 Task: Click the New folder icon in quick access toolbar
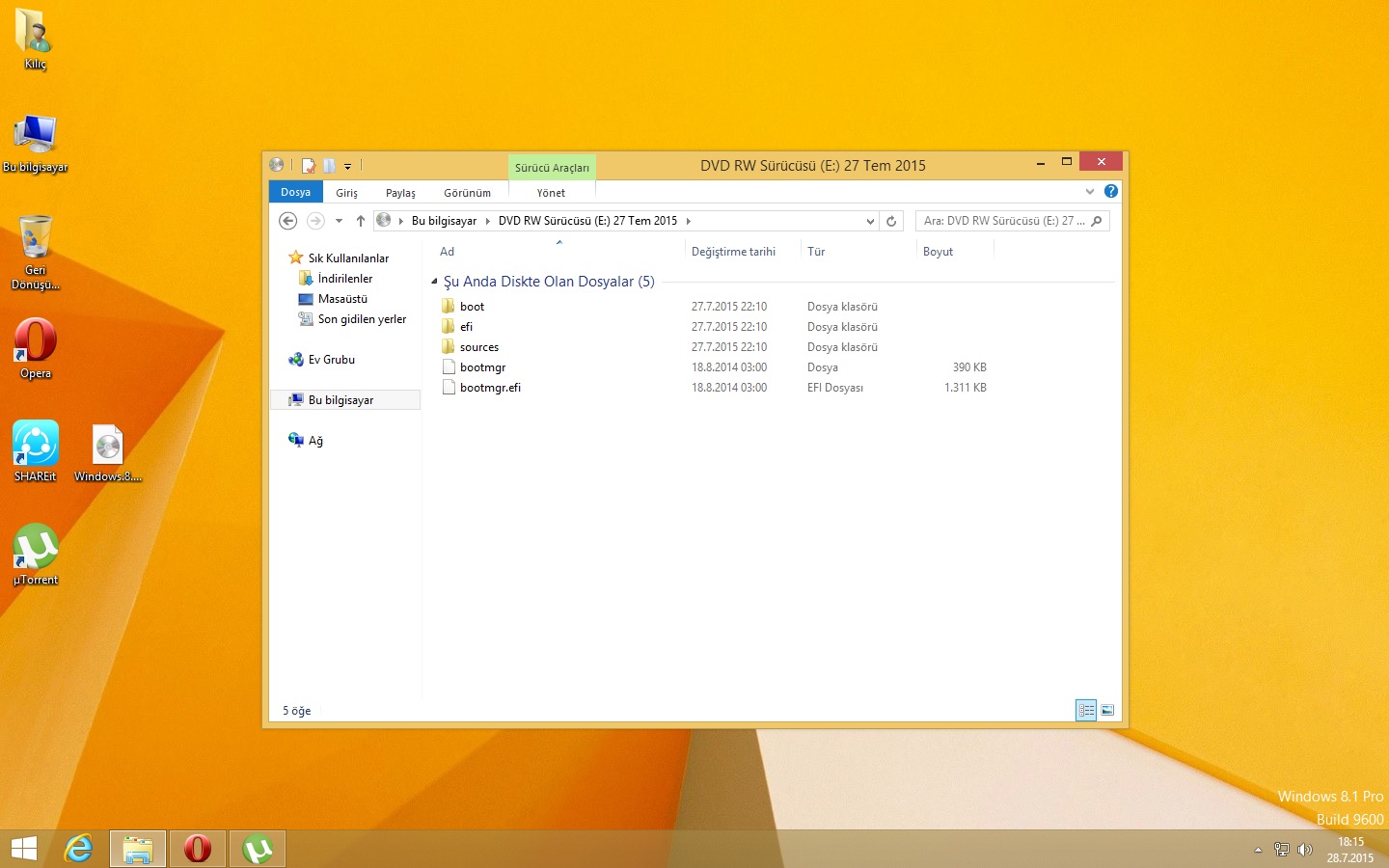[329, 166]
